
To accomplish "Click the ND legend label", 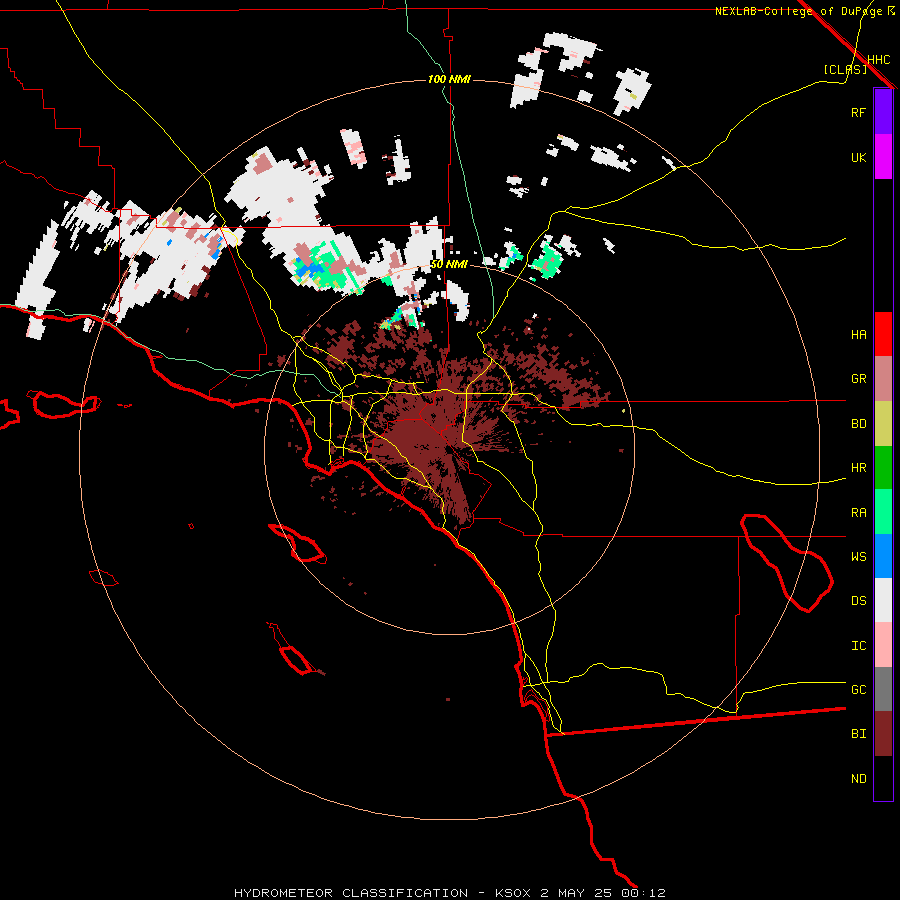I will point(858,779).
